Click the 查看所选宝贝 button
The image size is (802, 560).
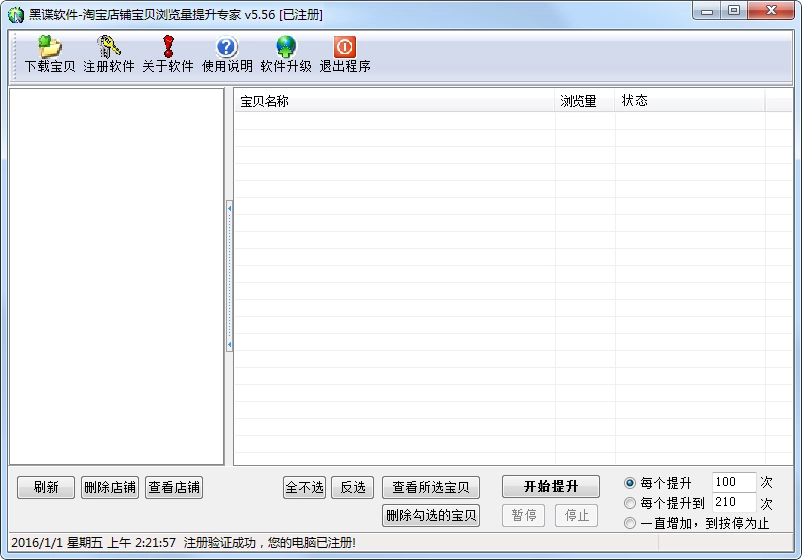[x=431, y=487]
